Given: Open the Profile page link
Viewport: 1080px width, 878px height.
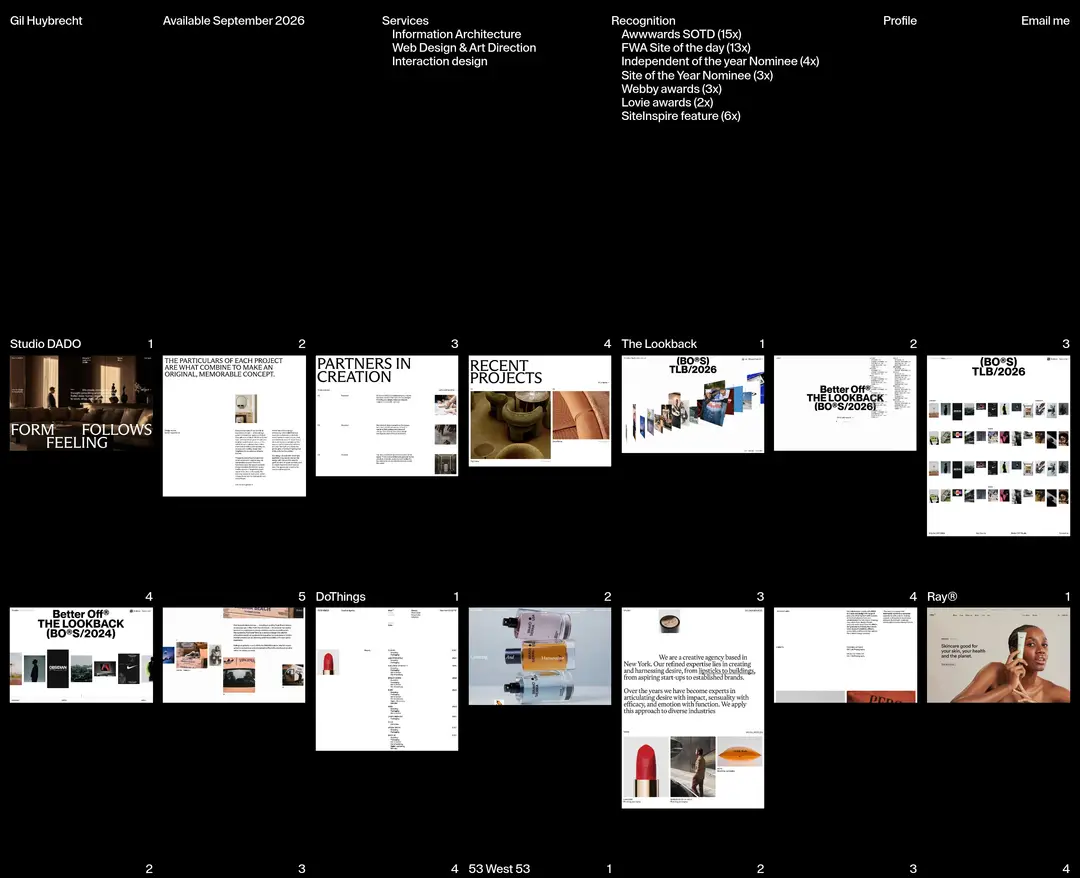Looking at the screenshot, I should pos(900,21).
